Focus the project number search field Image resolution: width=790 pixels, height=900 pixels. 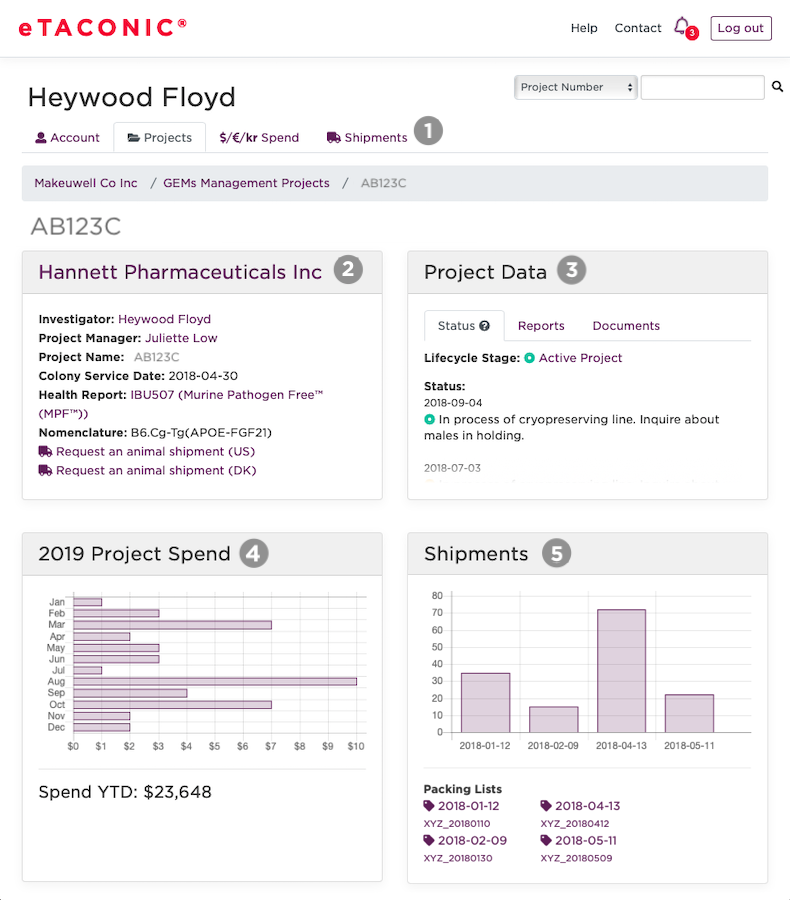point(702,88)
